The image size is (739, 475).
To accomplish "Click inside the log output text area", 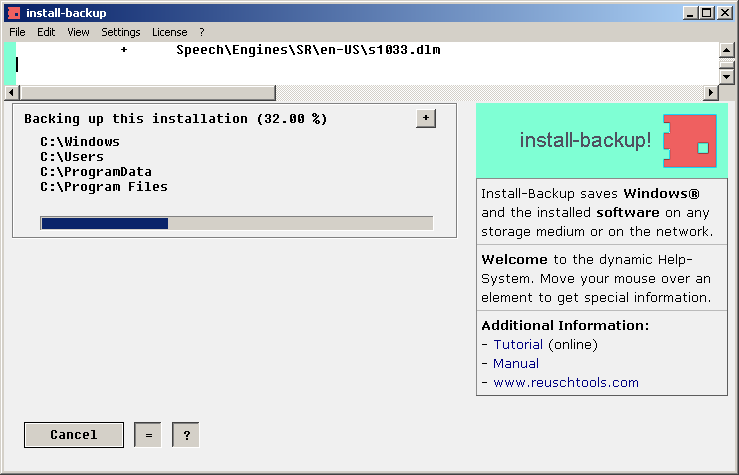I will click(360, 63).
